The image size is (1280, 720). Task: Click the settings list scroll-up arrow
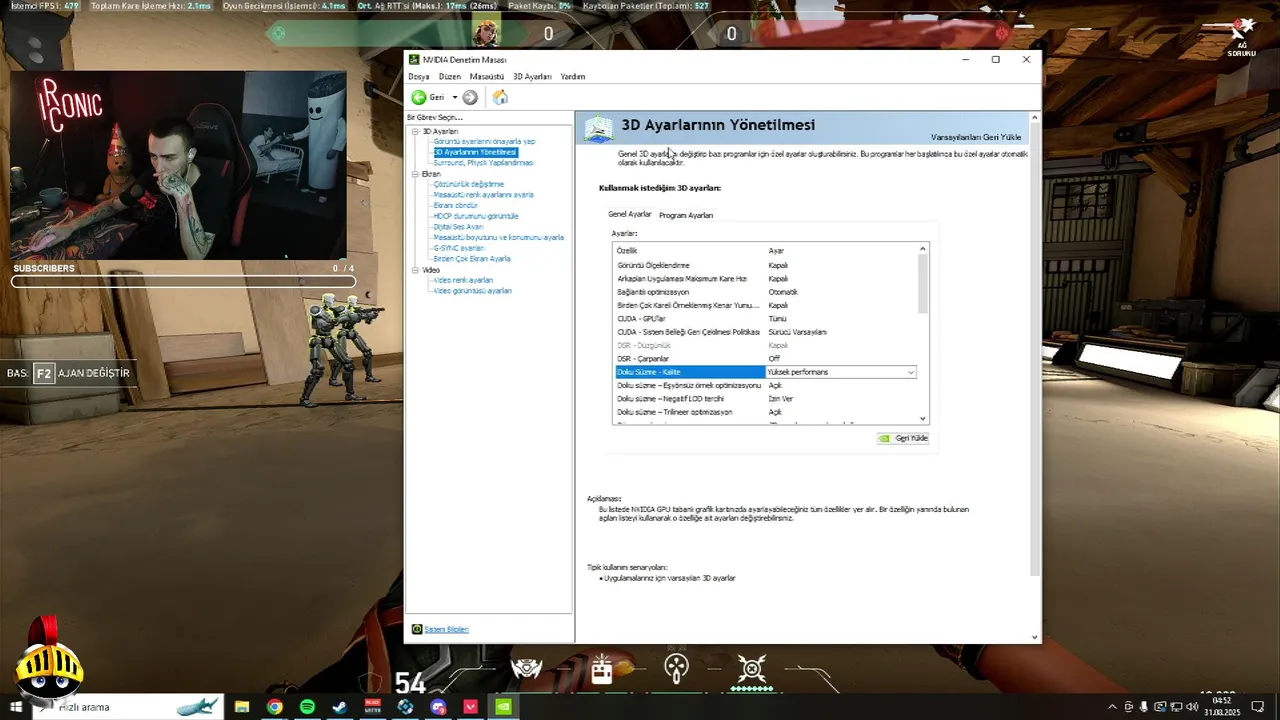click(923, 249)
